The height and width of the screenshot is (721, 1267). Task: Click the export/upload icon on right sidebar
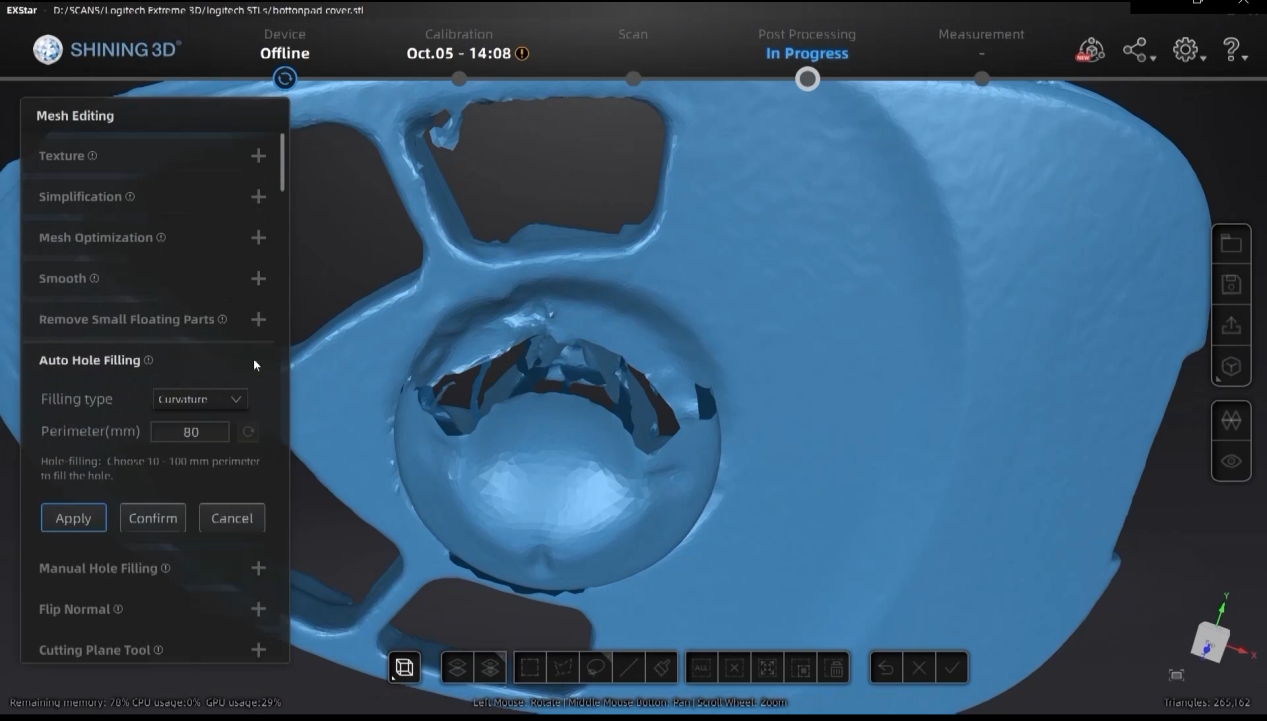(1231, 324)
